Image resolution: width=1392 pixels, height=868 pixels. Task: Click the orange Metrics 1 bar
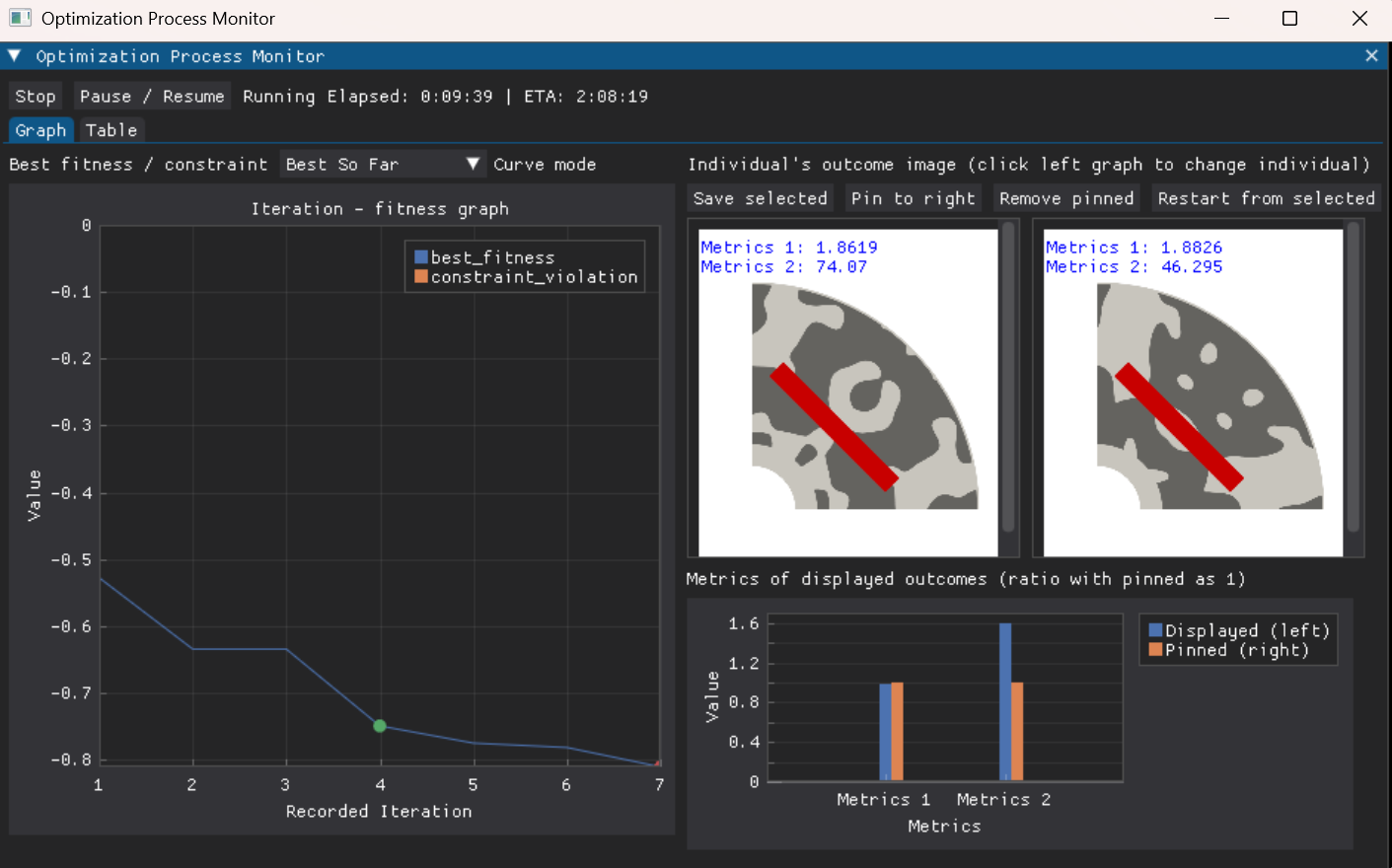(x=897, y=732)
